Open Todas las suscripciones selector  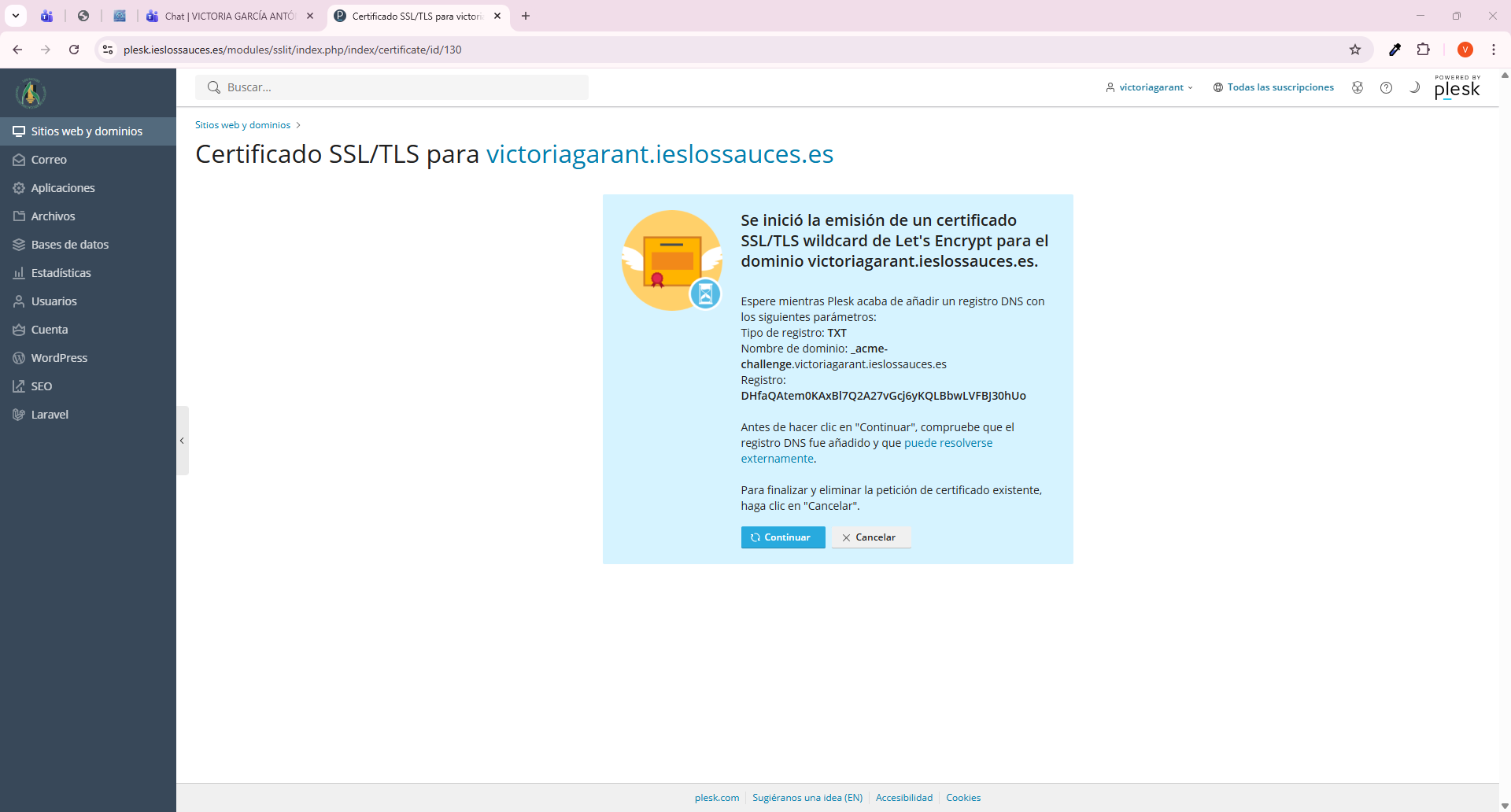coord(1273,87)
